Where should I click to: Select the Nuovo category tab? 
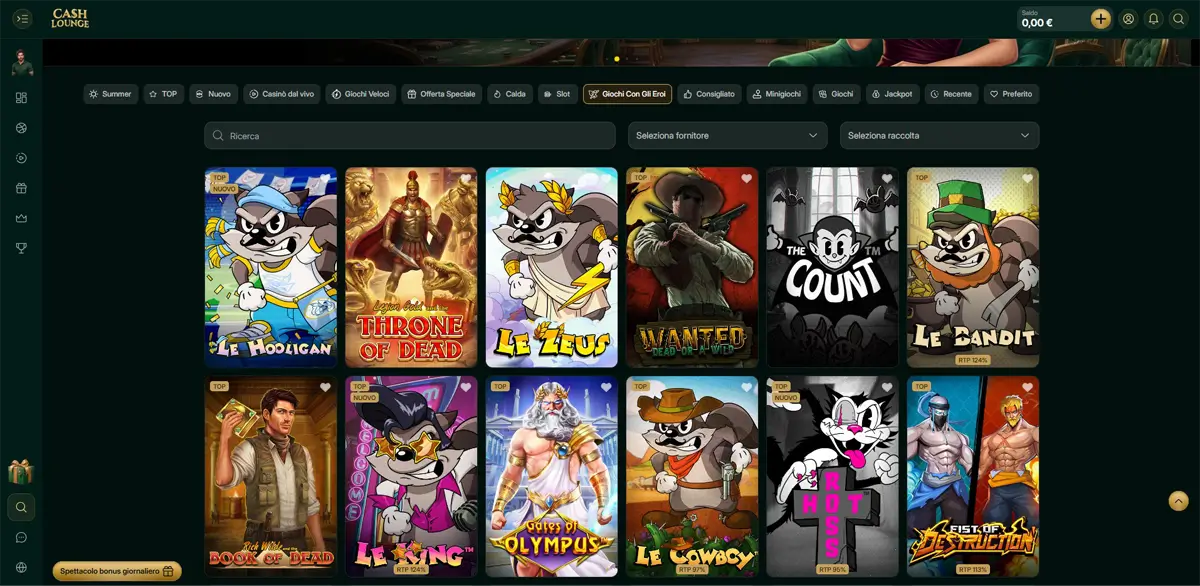(x=212, y=94)
